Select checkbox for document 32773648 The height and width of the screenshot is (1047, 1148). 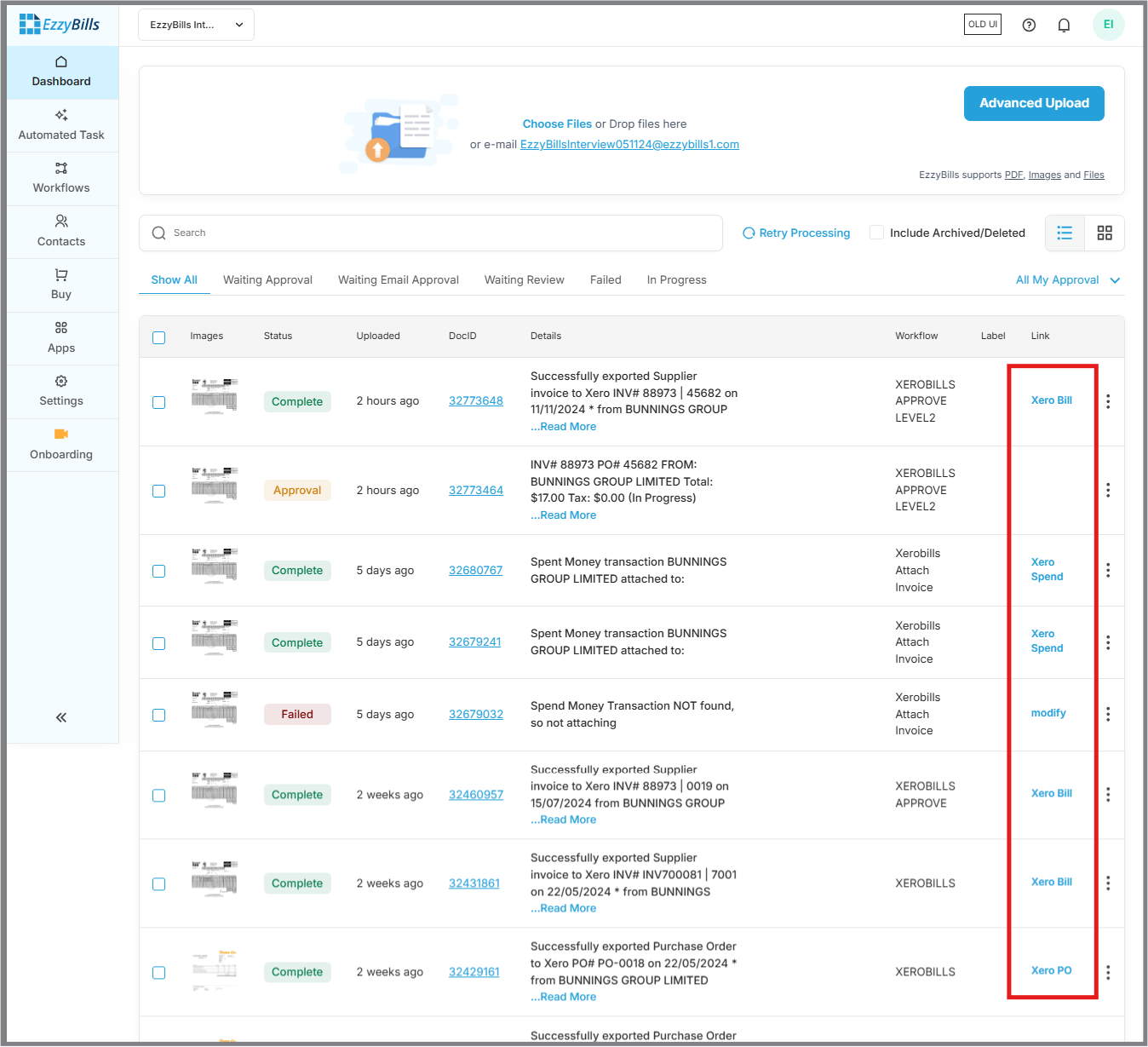158,402
